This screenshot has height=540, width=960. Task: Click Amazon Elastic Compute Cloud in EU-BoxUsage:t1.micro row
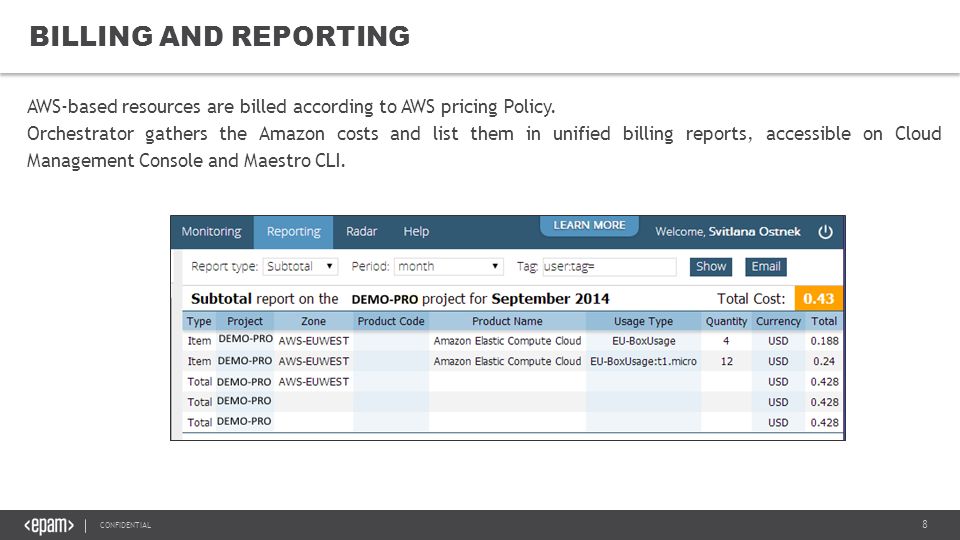coord(507,361)
